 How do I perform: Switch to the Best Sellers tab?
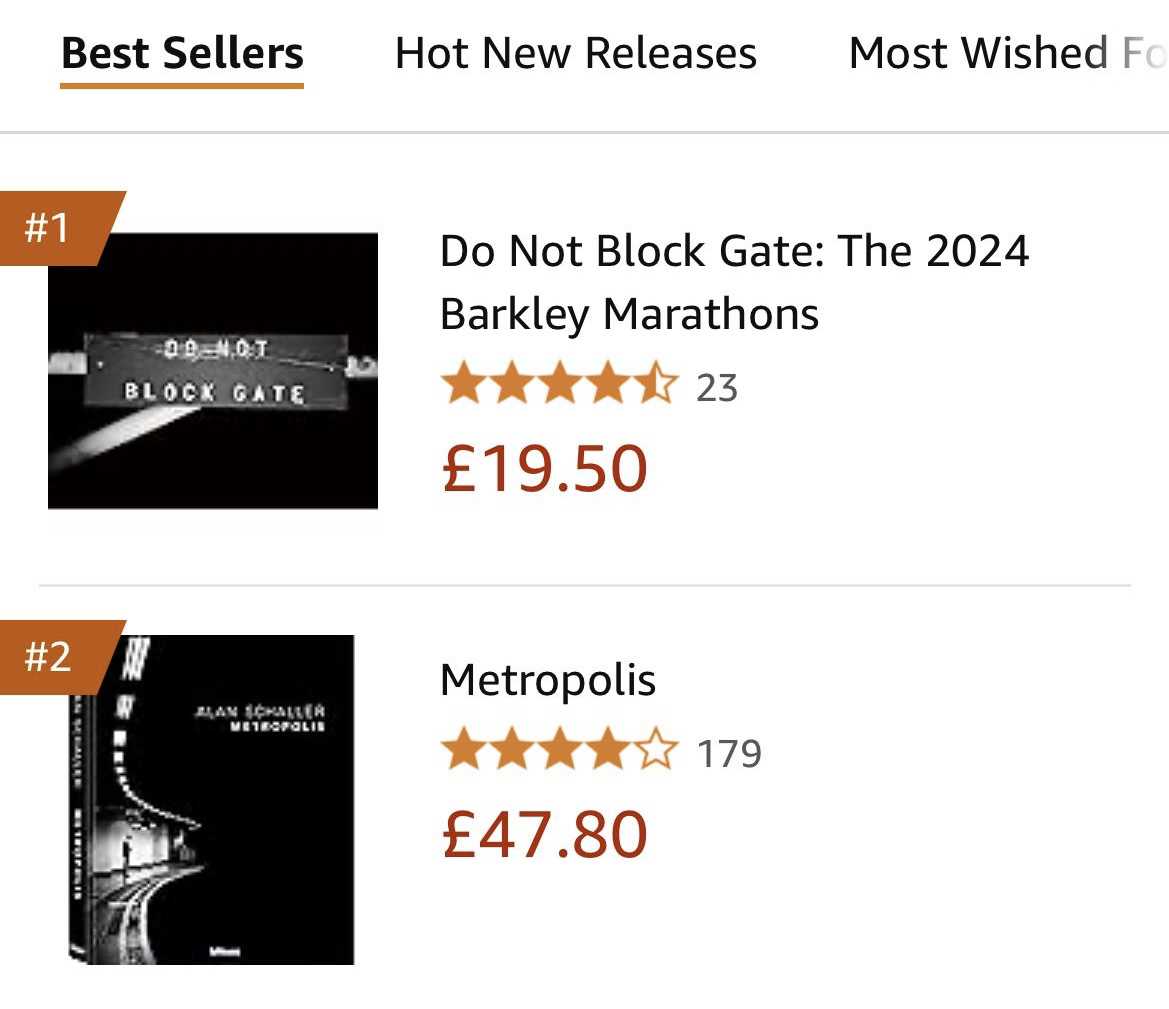182,53
